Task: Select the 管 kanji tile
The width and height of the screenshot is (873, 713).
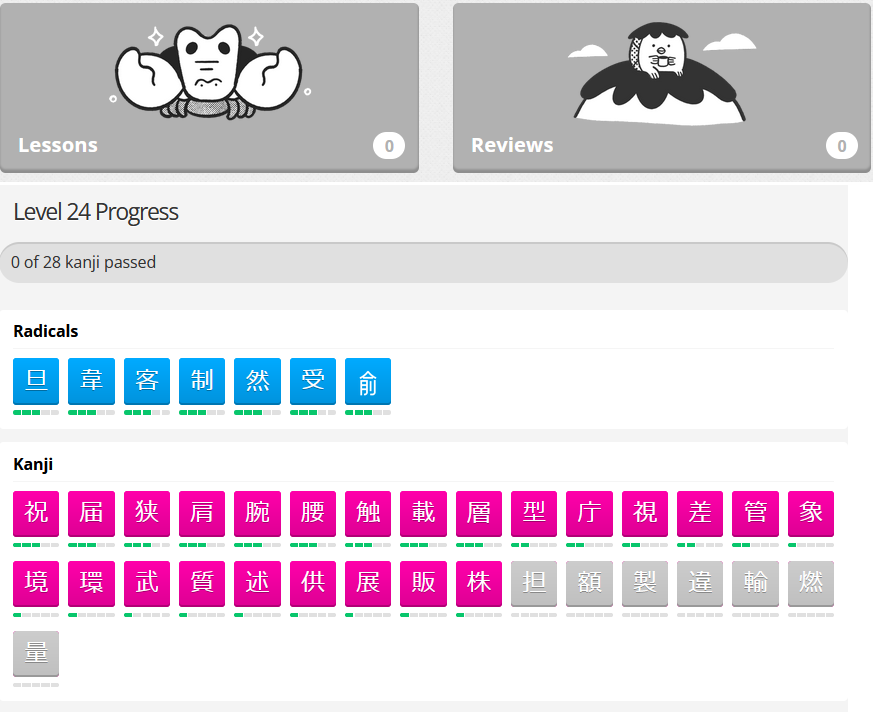Action: (x=756, y=514)
